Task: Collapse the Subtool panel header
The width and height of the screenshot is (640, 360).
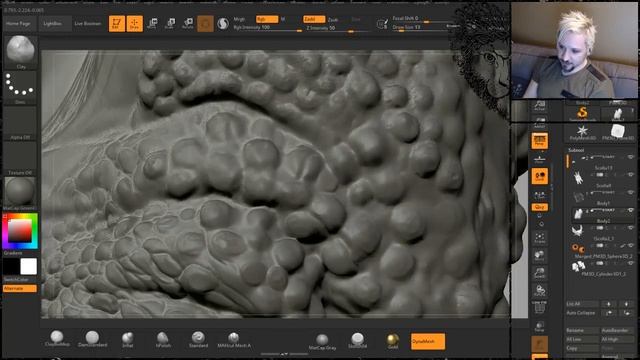Action: tap(576, 150)
